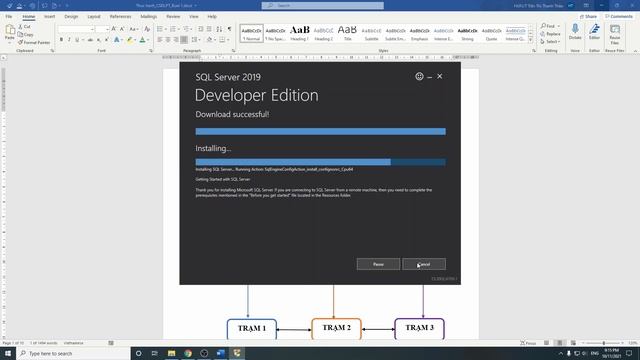Open File Explorer from the taskbar
Viewport: 640px width, 360px height.
[171, 353]
